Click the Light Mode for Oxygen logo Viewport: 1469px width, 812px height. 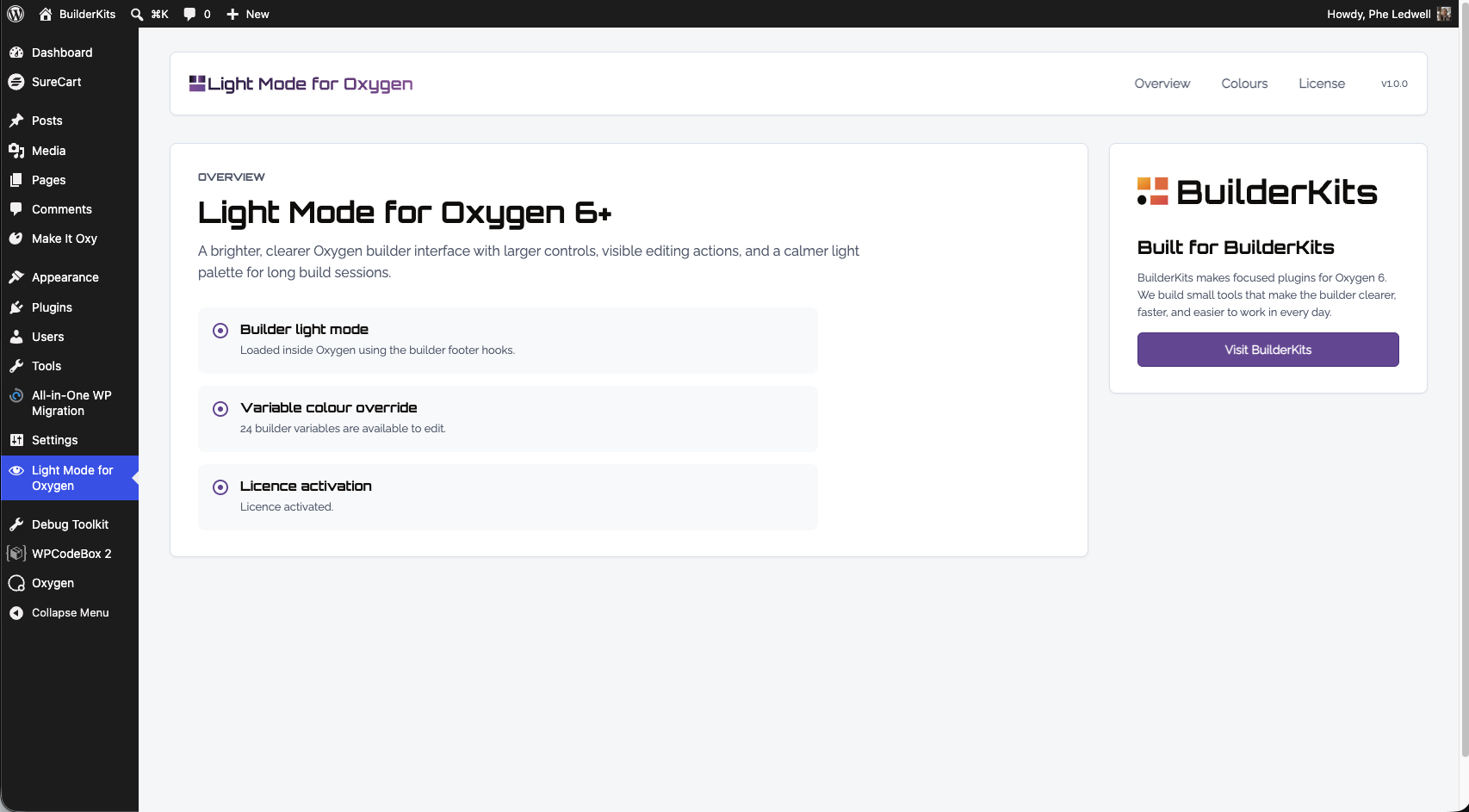[x=301, y=84]
